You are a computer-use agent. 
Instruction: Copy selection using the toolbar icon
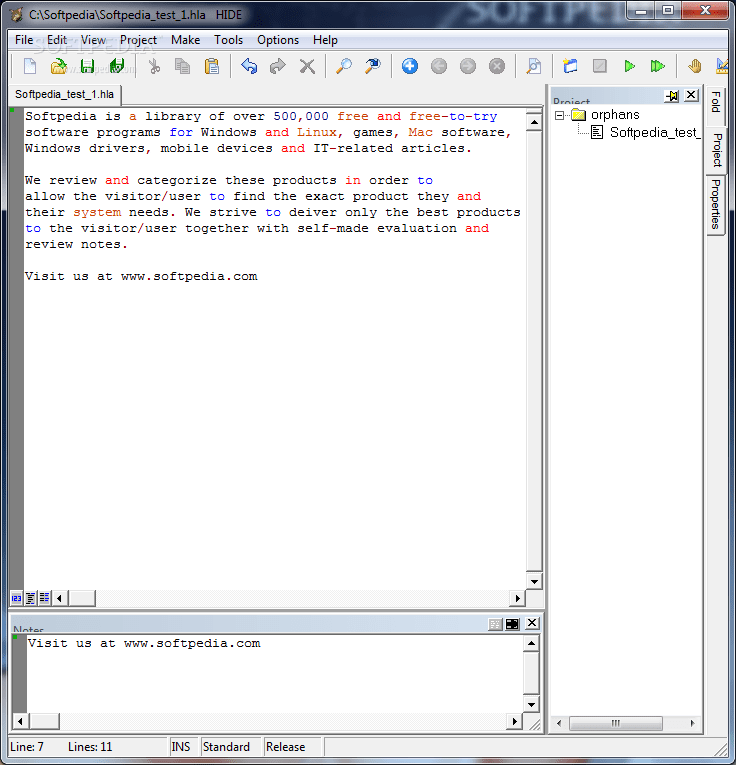[183, 66]
